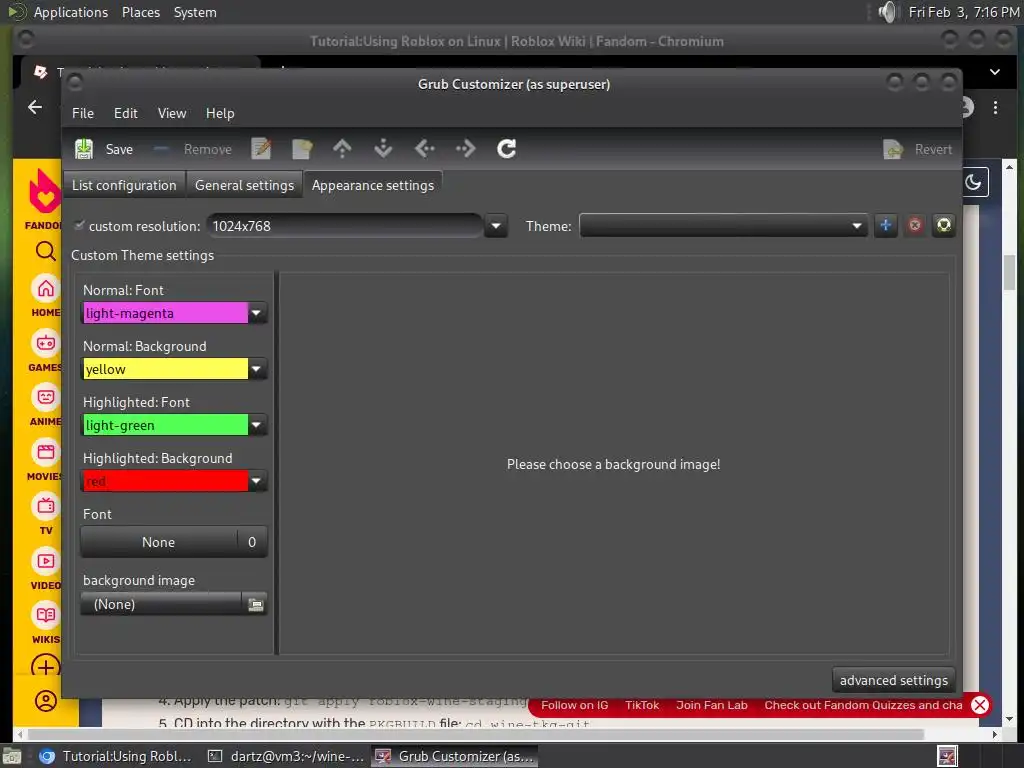Screen dimensions: 1024x768
Task: Click the Remove toolbar button
Action: pyautogui.click(x=193, y=149)
